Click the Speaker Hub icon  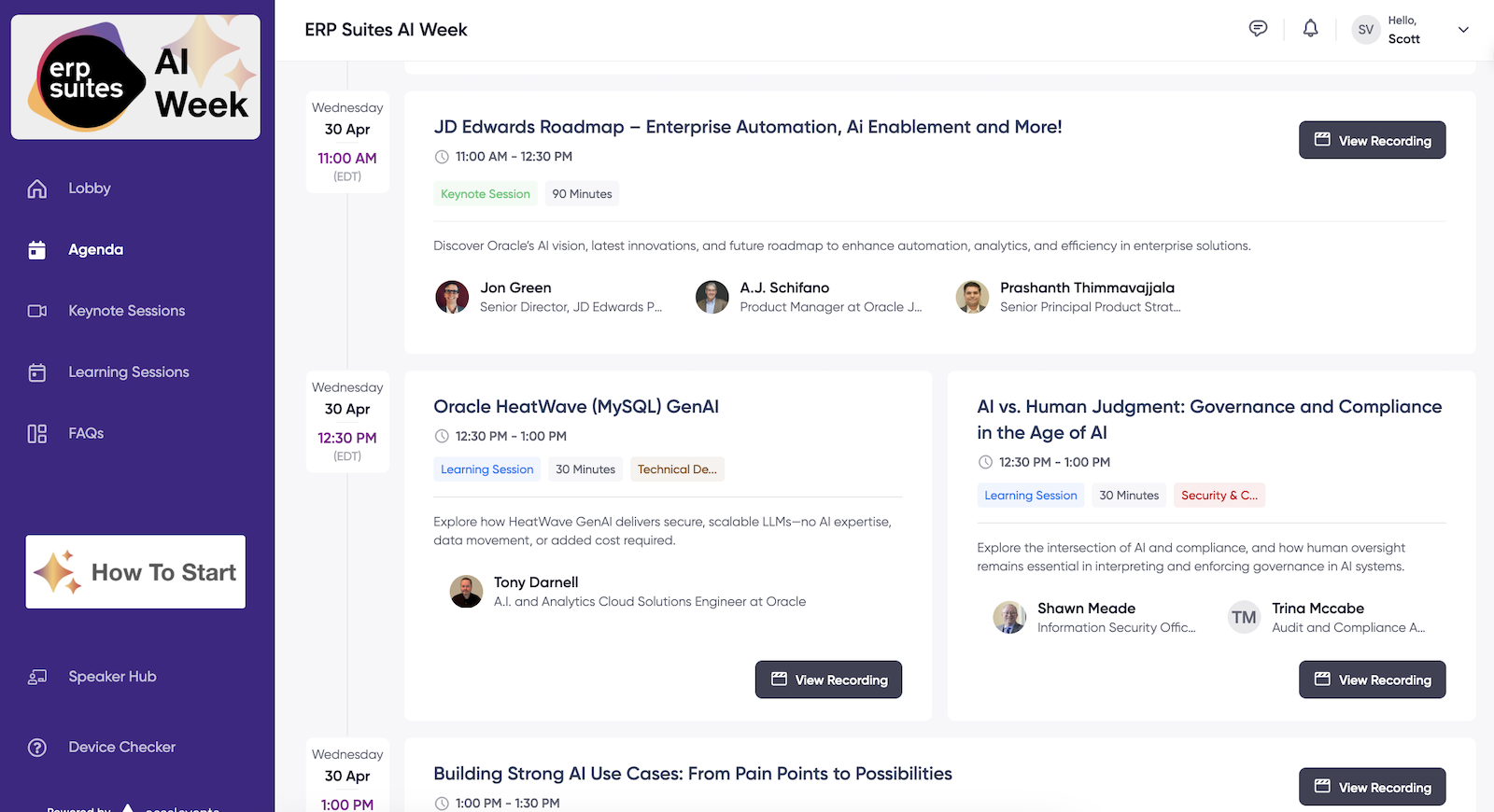pyautogui.click(x=37, y=677)
